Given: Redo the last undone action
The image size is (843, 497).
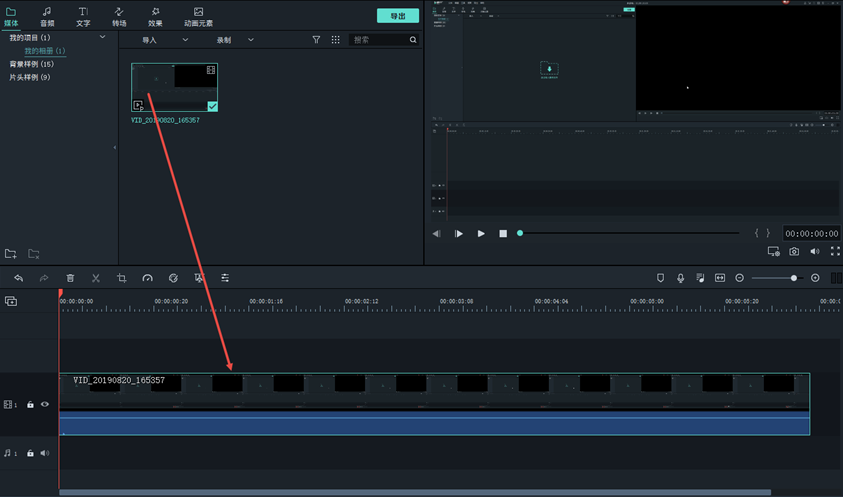Looking at the screenshot, I should pos(44,278).
